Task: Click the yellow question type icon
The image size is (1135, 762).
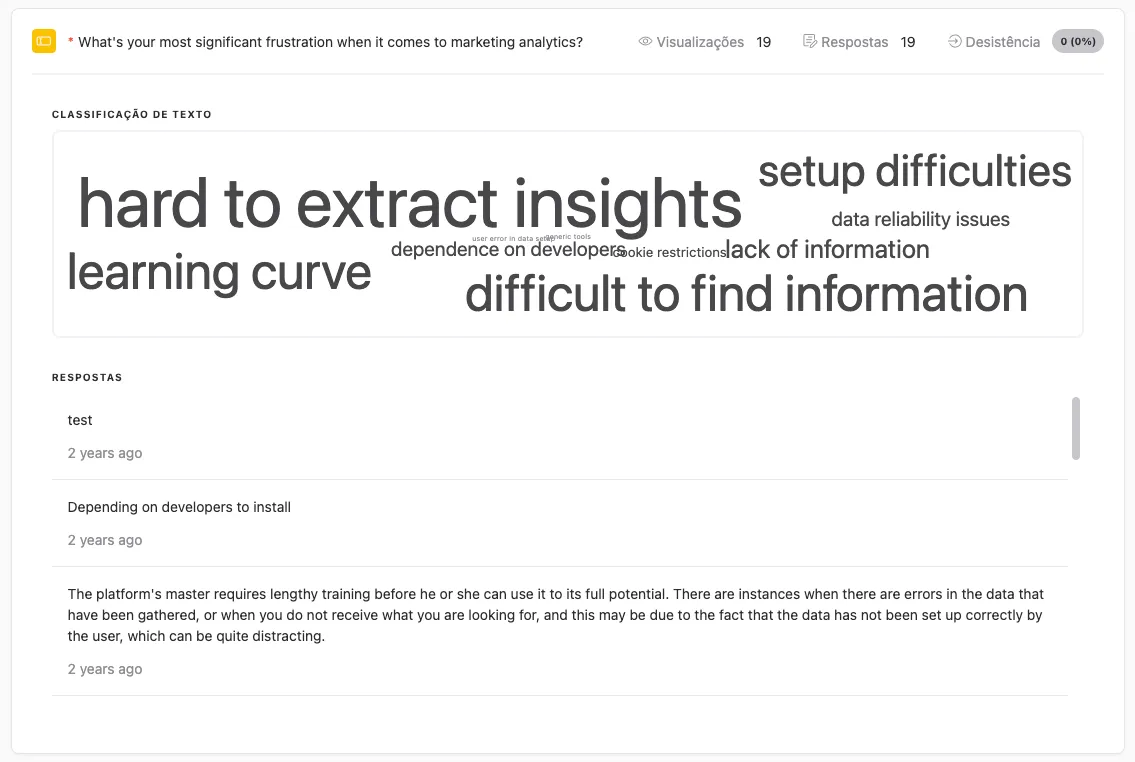Action: [42, 41]
